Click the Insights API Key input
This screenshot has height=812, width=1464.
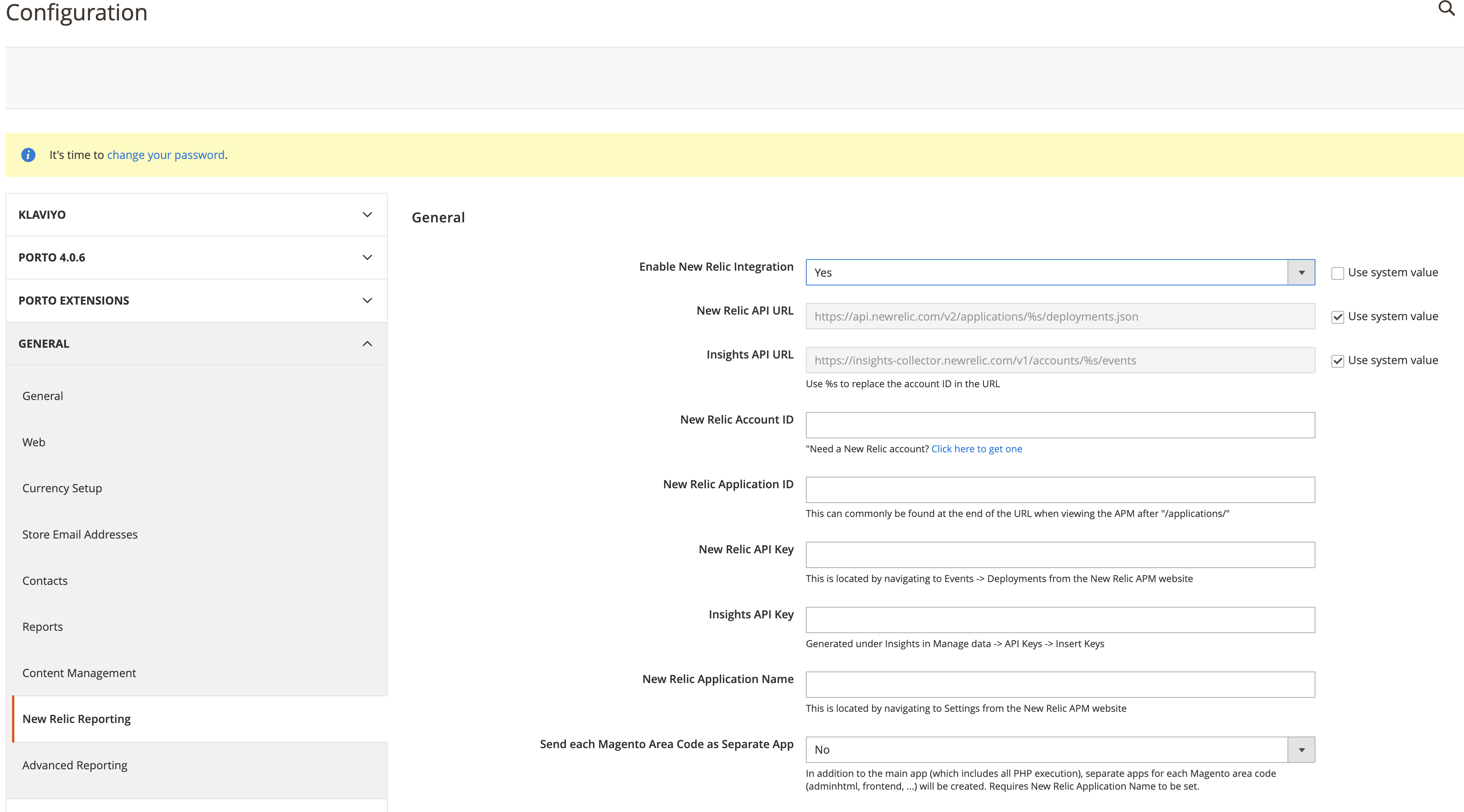[x=1060, y=620]
